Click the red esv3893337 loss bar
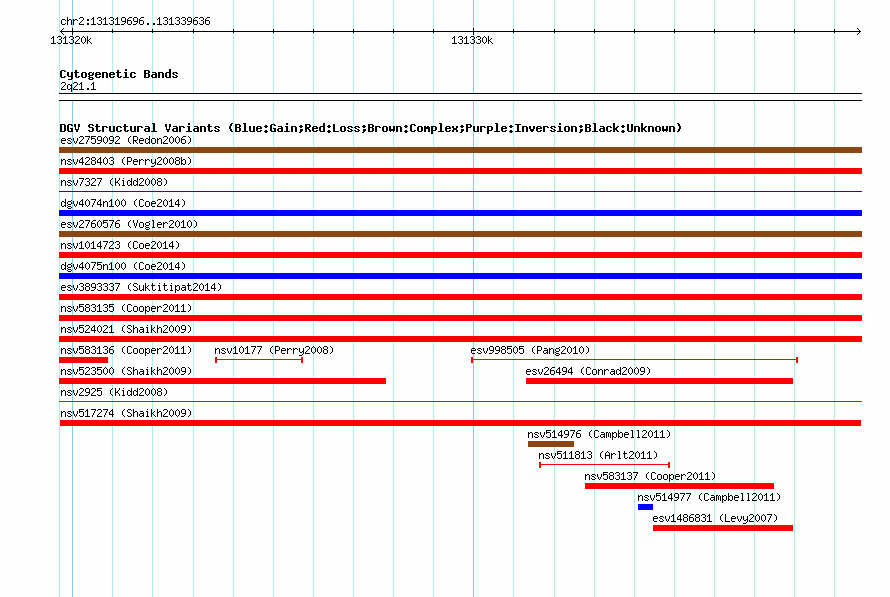Viewport: 890px width, 597px height. coord(460,297)
